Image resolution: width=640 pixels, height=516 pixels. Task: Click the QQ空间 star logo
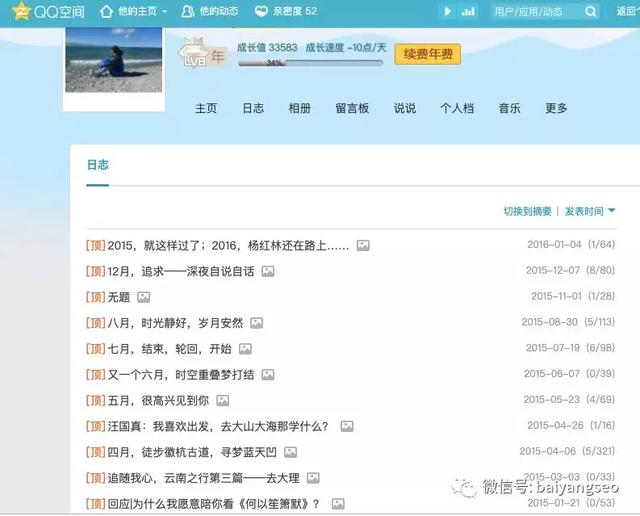coord(21,12)
